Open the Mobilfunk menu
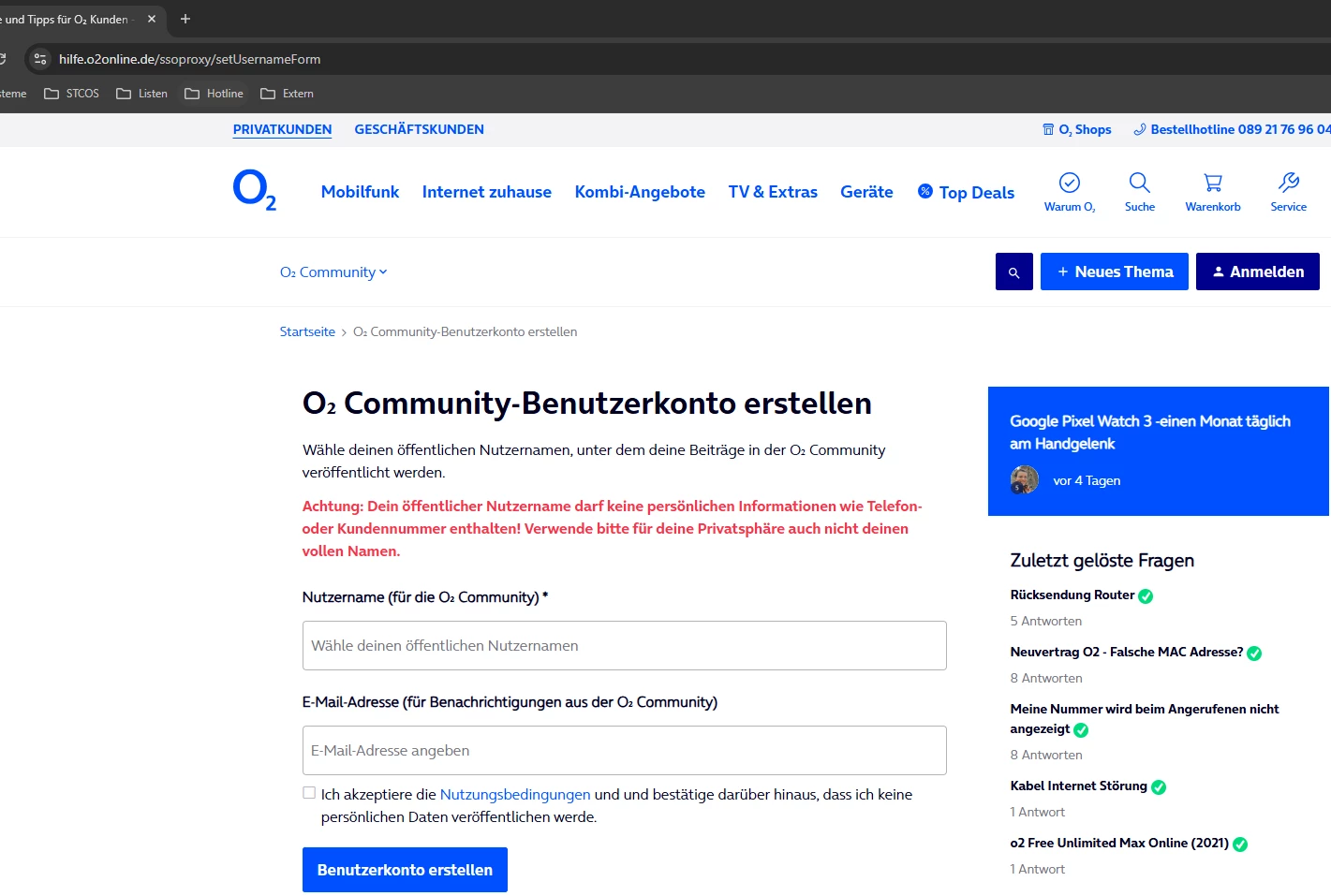This screenshot has width=1331, height=896. click(360, 192)
